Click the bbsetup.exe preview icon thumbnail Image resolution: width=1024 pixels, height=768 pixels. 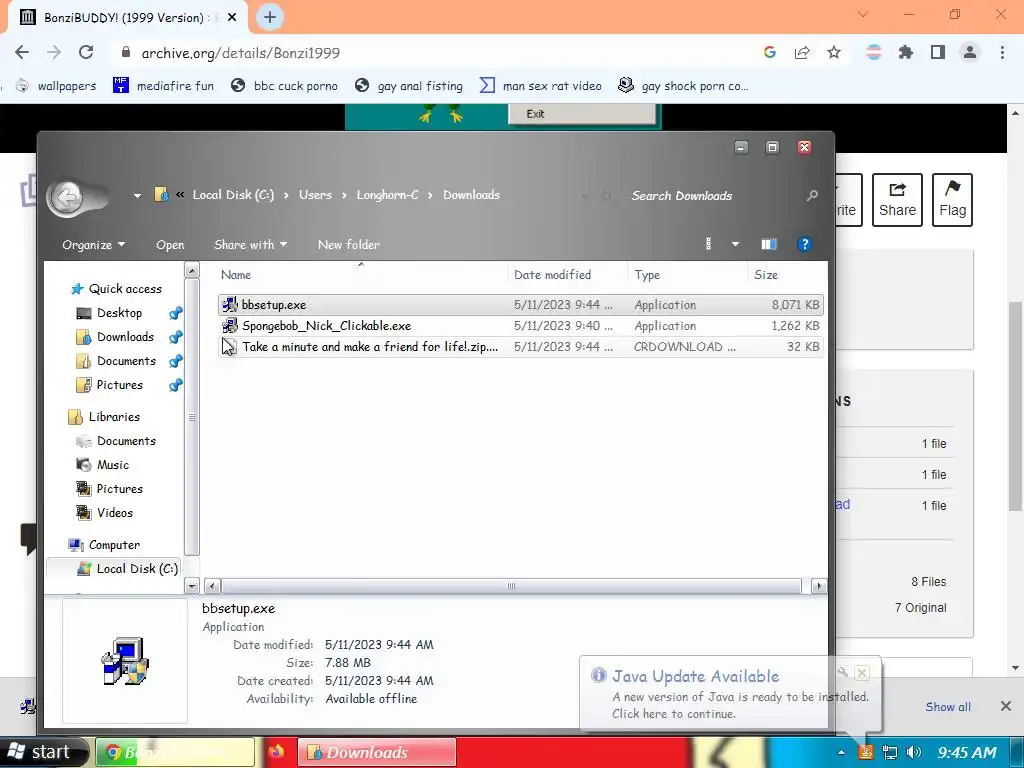pyautogui.click(x=125, y=661)
